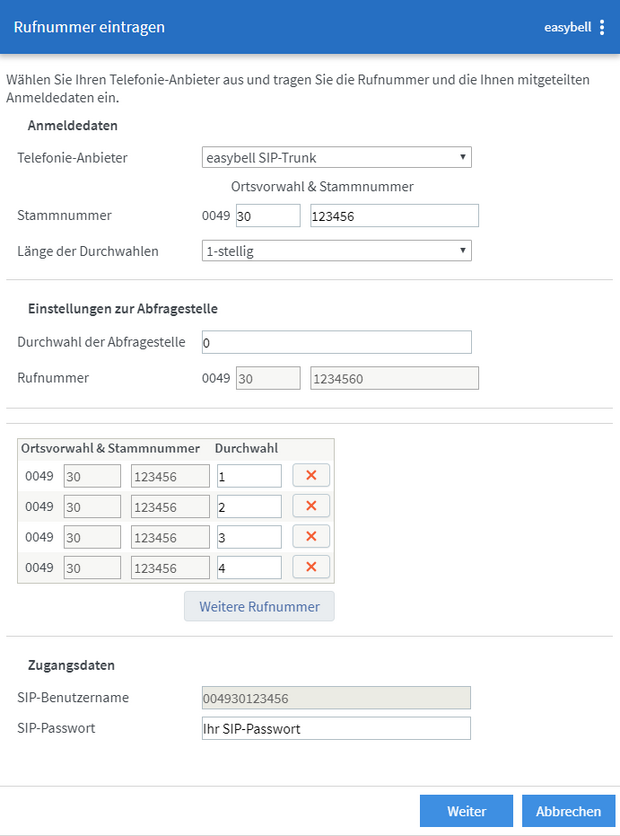Image resolution: width=620 pixels, height=836 pixels.
Task: Click the greyed-out SIP-Benutzername field
Action: (x=336, y=697)
